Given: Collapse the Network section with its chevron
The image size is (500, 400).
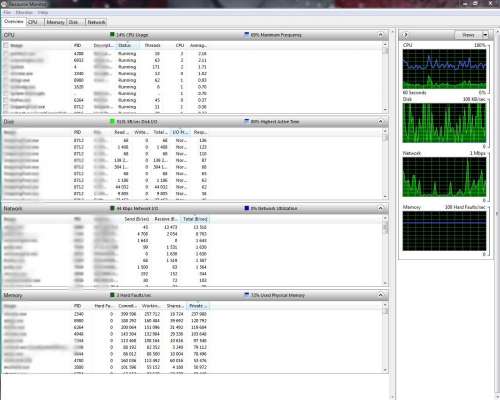Looking at the screenshot, I should (381, 208).
